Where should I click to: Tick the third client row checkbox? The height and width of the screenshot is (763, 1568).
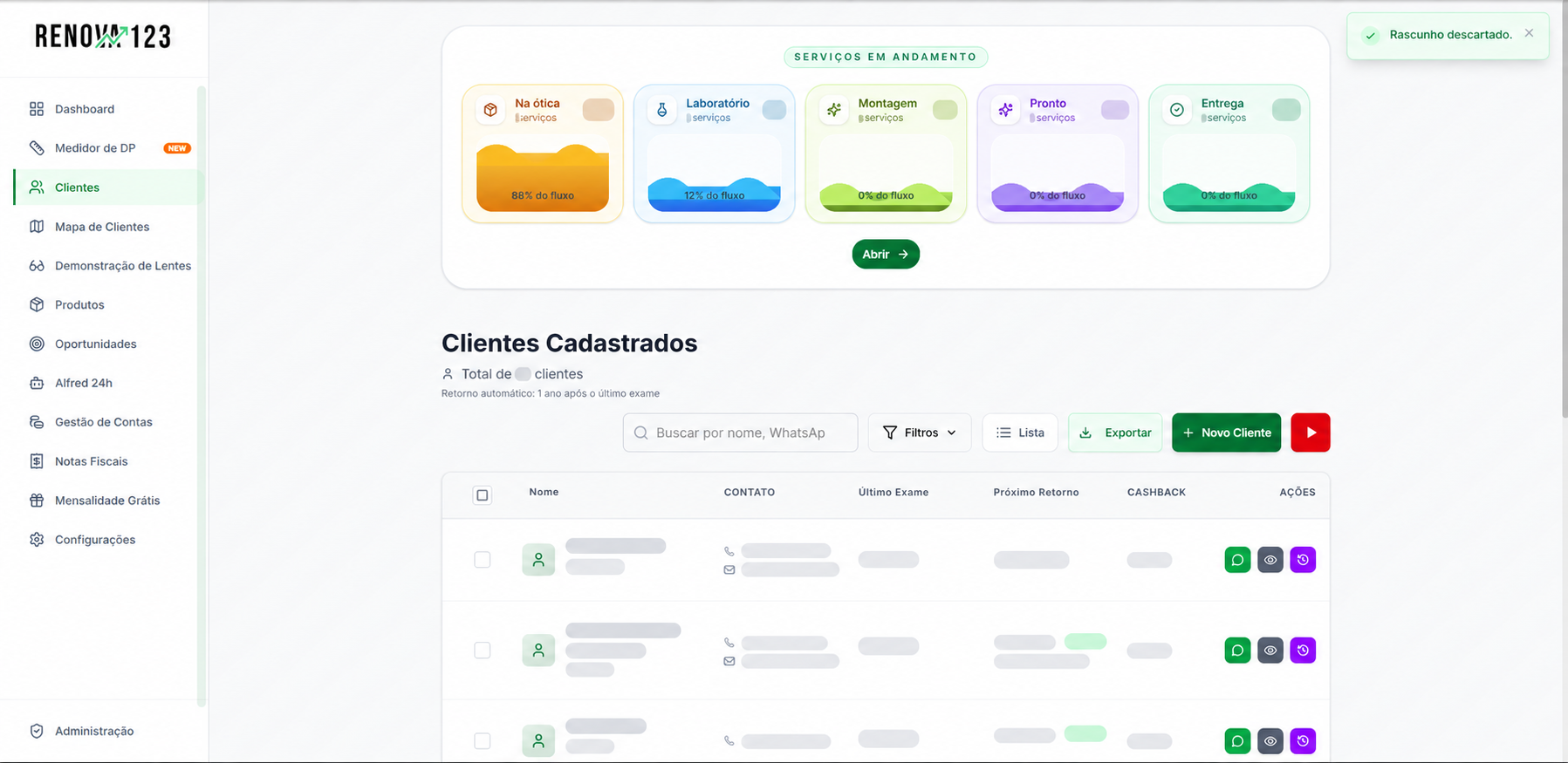coord(483,741)
